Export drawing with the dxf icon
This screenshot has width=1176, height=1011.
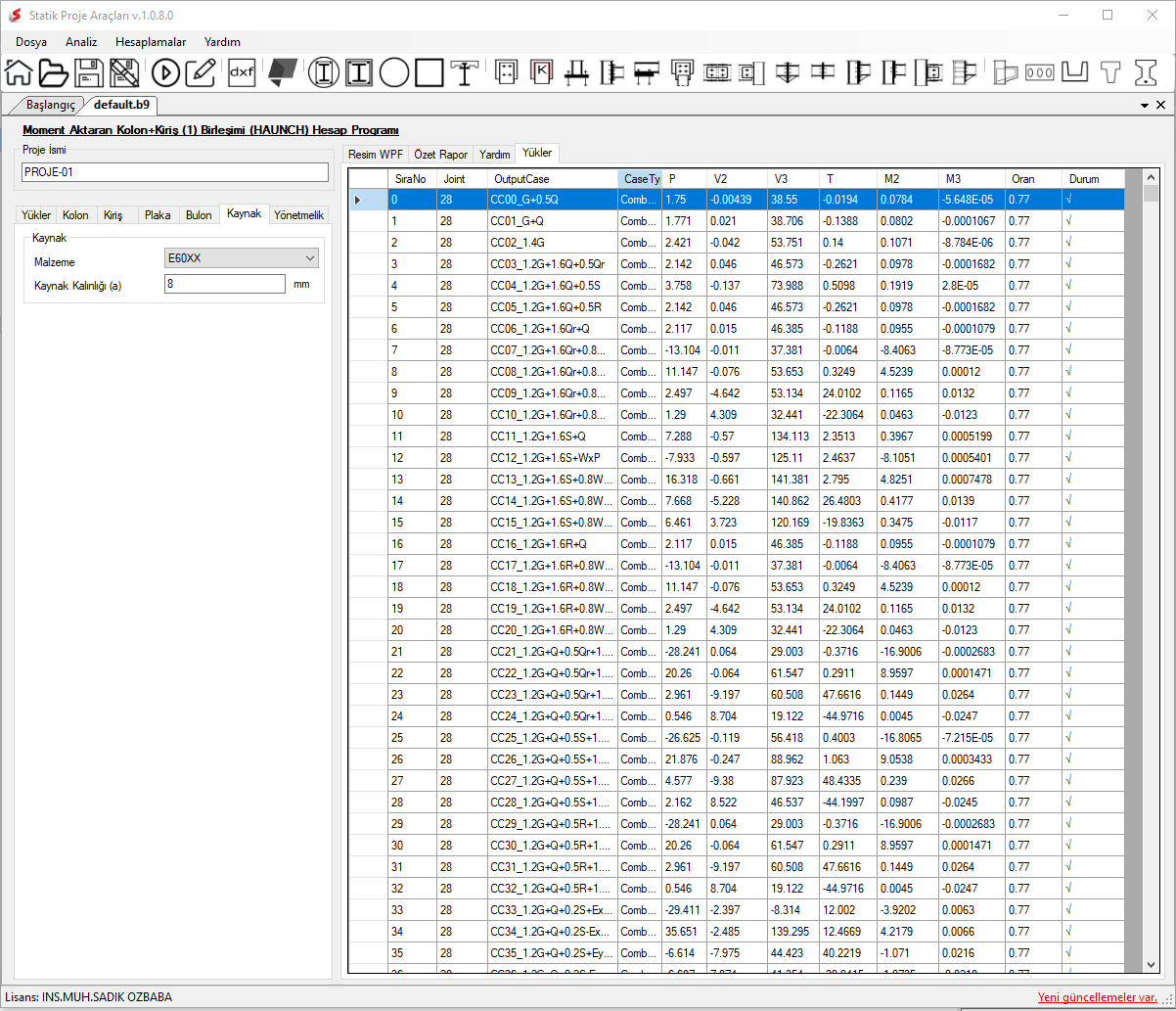pos(241,72)
